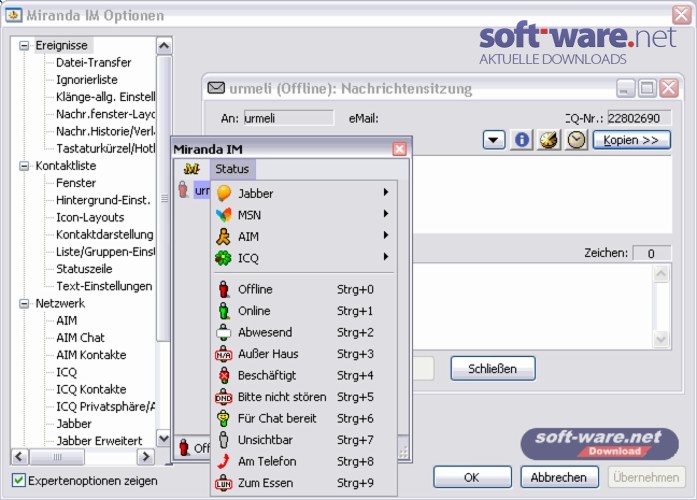Select Zum Essen menu entry

pos(304,483)
